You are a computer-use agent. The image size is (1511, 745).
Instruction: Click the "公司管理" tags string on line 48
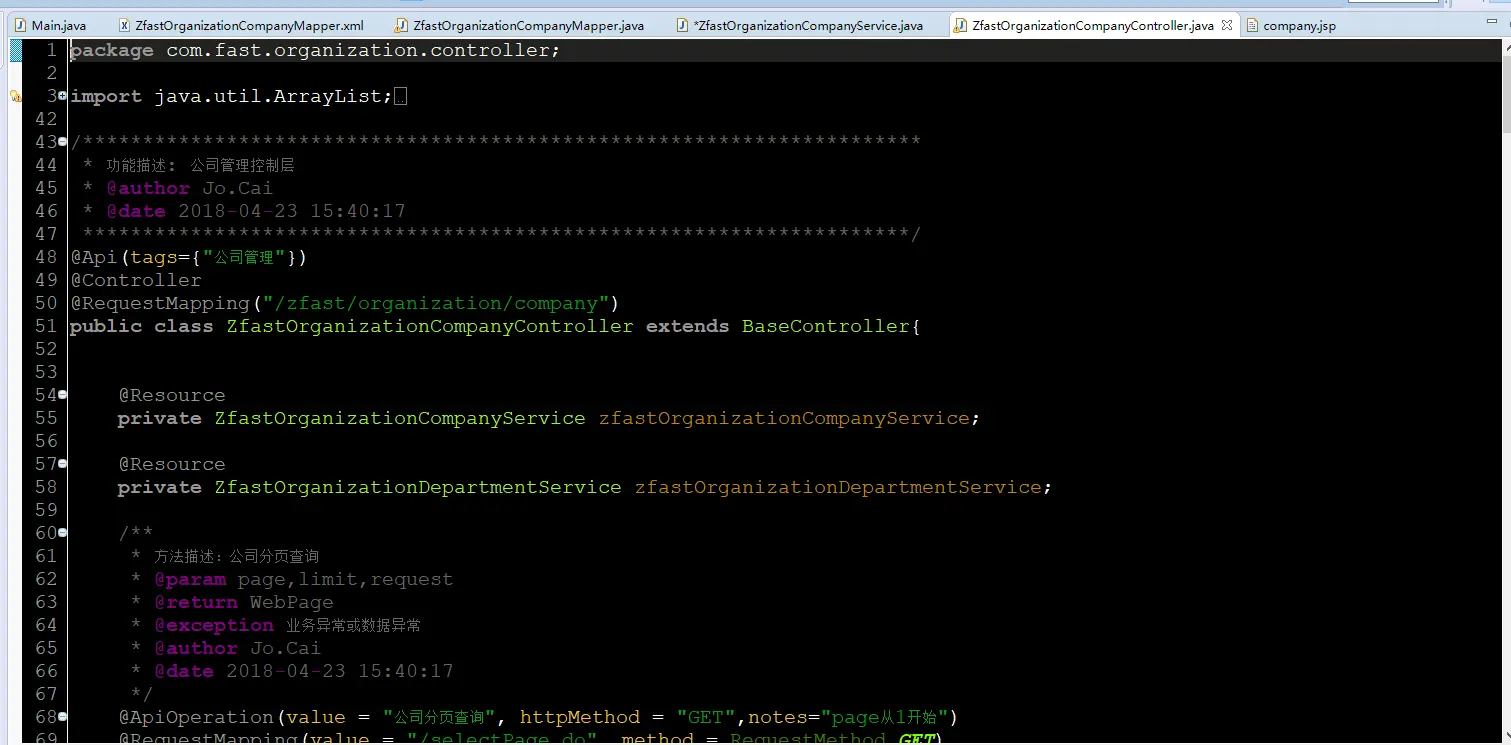tap(244, 257)
